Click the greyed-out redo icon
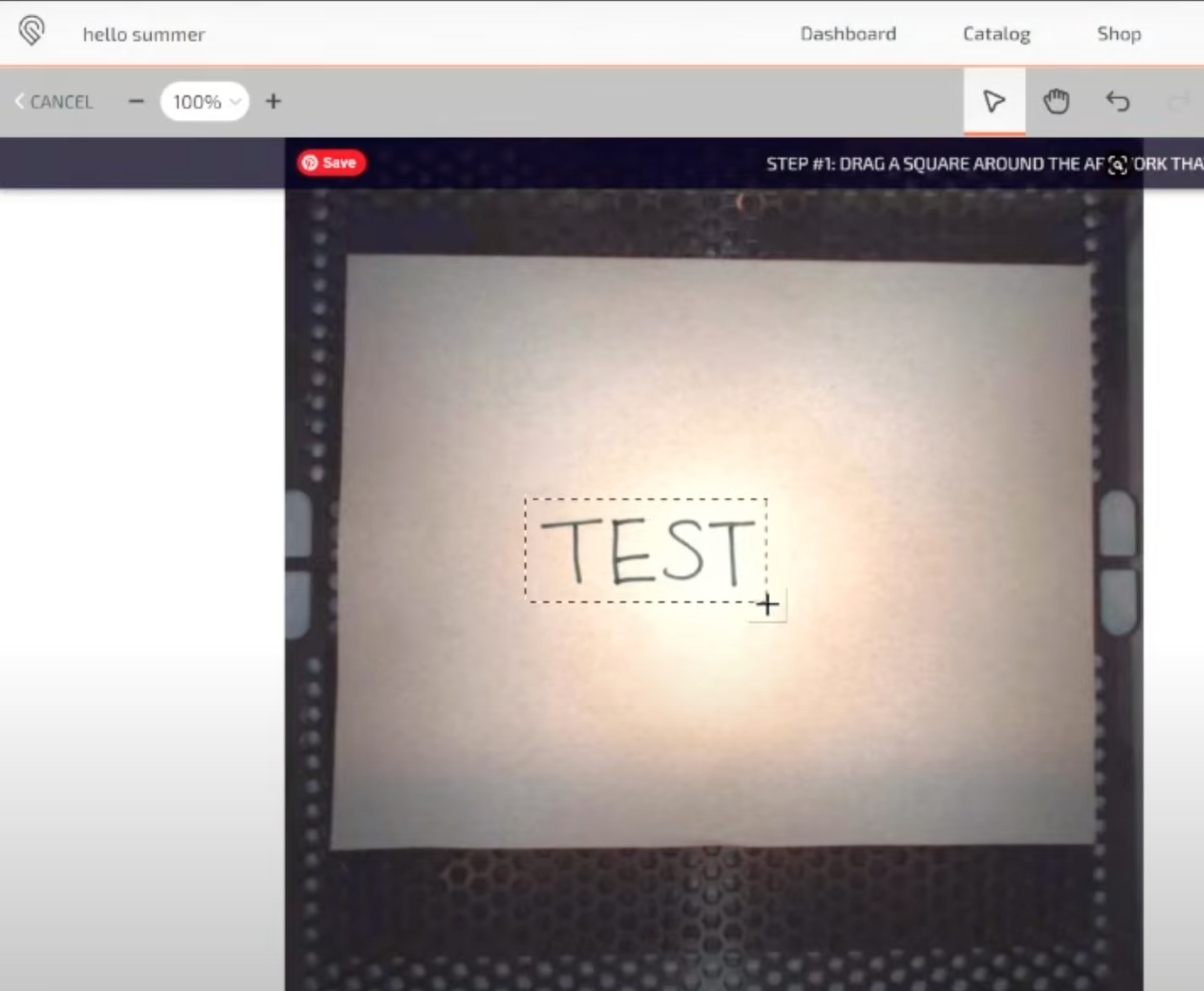Image resolution: width=1204 pixels, height=991 pixels. click(1179, 102)
